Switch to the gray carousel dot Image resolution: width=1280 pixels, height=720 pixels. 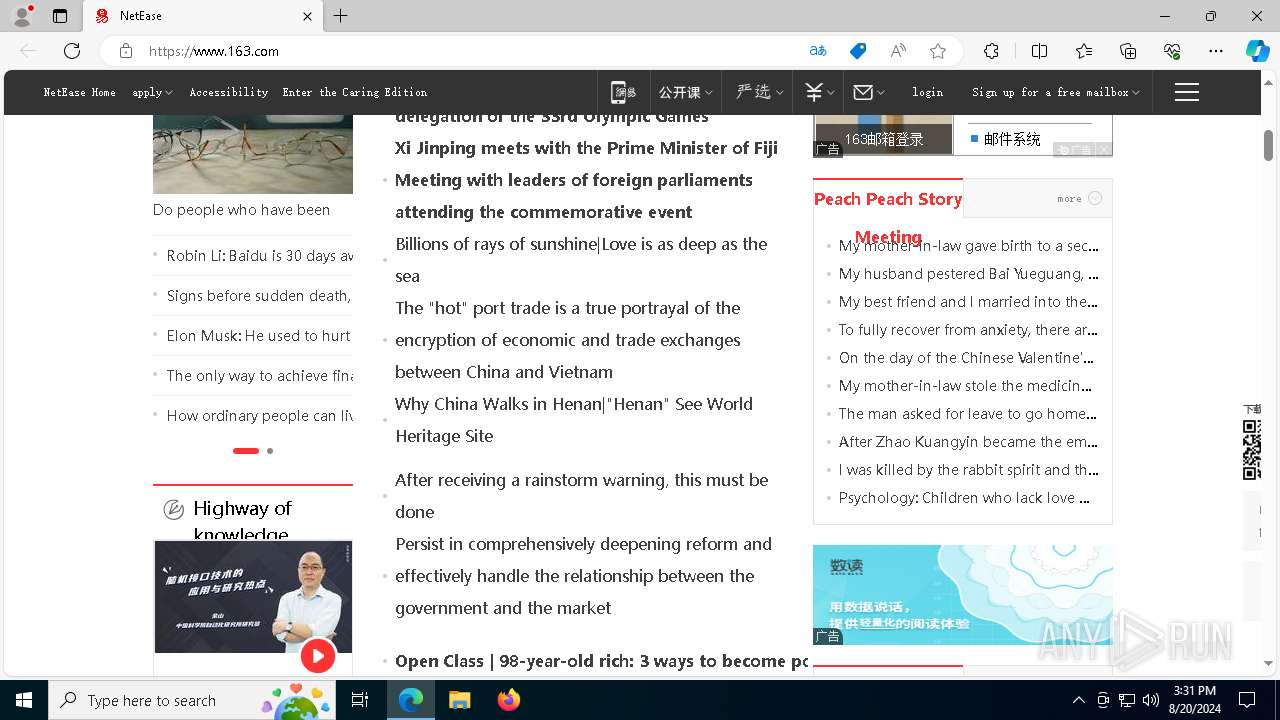point(270,451)
